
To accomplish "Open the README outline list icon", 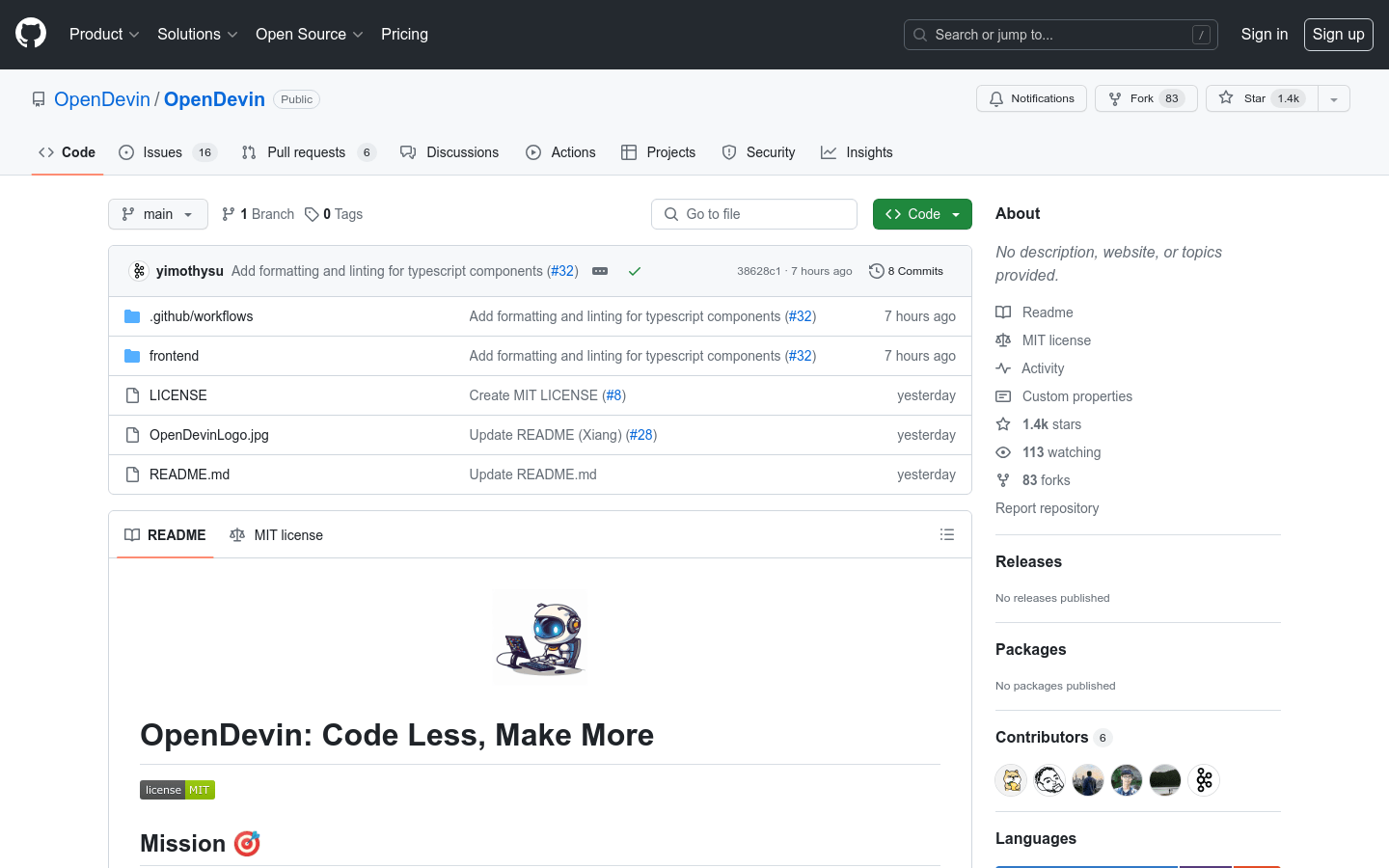I will [x=947, y=534].
